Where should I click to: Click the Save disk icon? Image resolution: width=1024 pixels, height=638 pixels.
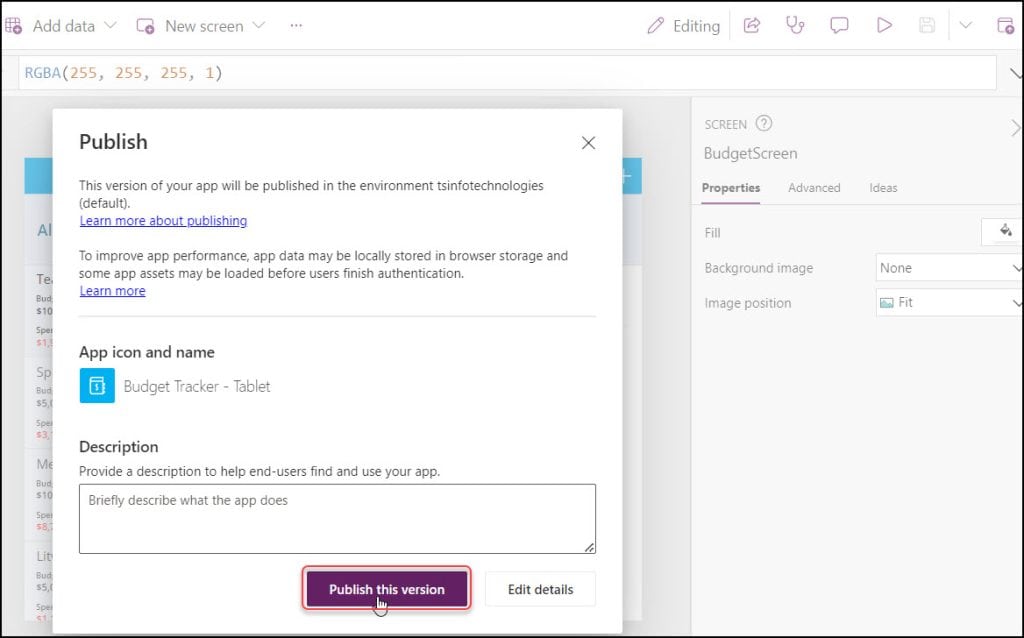point(927,25)
